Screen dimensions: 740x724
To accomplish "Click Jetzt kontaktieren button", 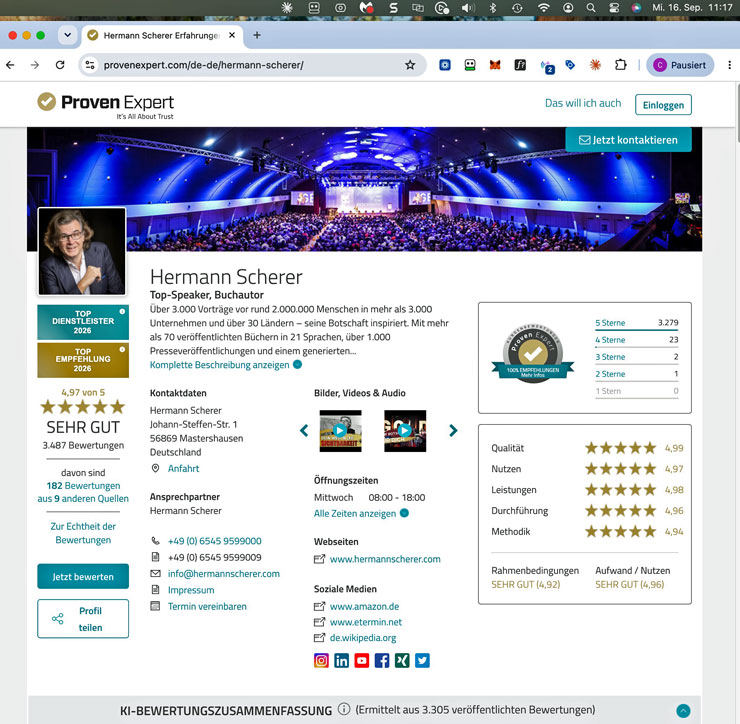I will pyautogui.click(x=628, y=140).
